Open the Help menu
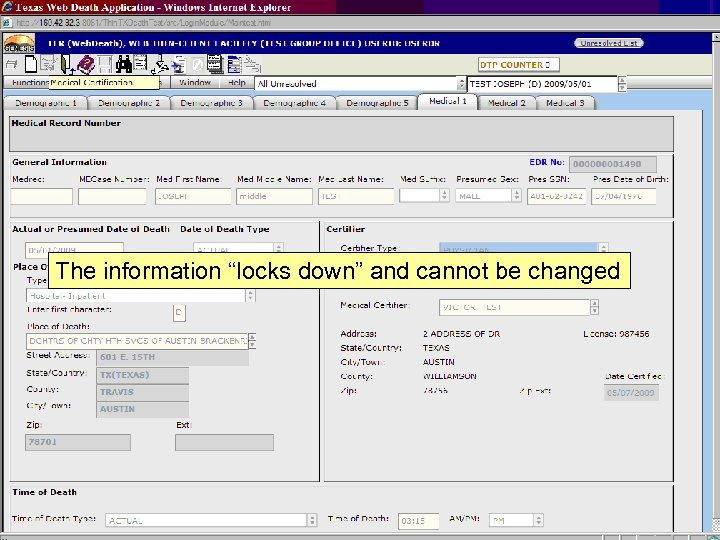 237,83
